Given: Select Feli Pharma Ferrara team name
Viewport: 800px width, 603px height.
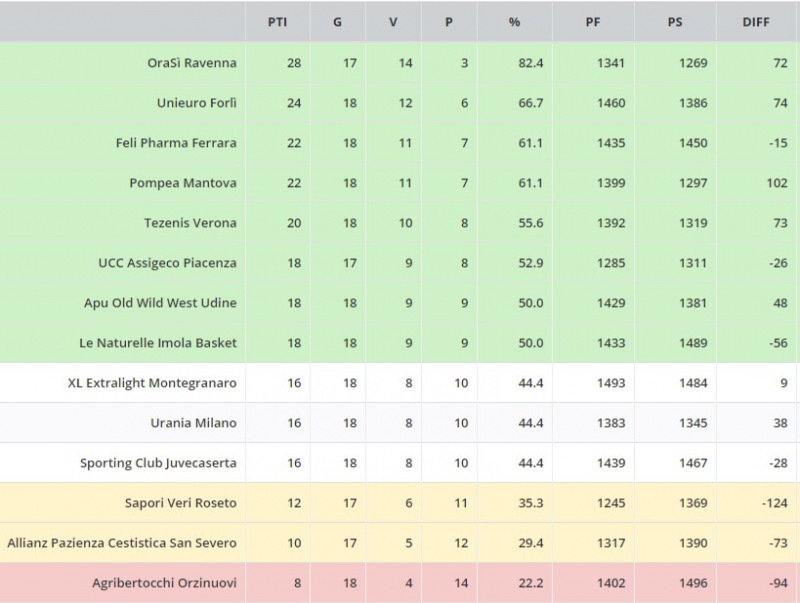Looking at the screenshot, I should 176,143.
